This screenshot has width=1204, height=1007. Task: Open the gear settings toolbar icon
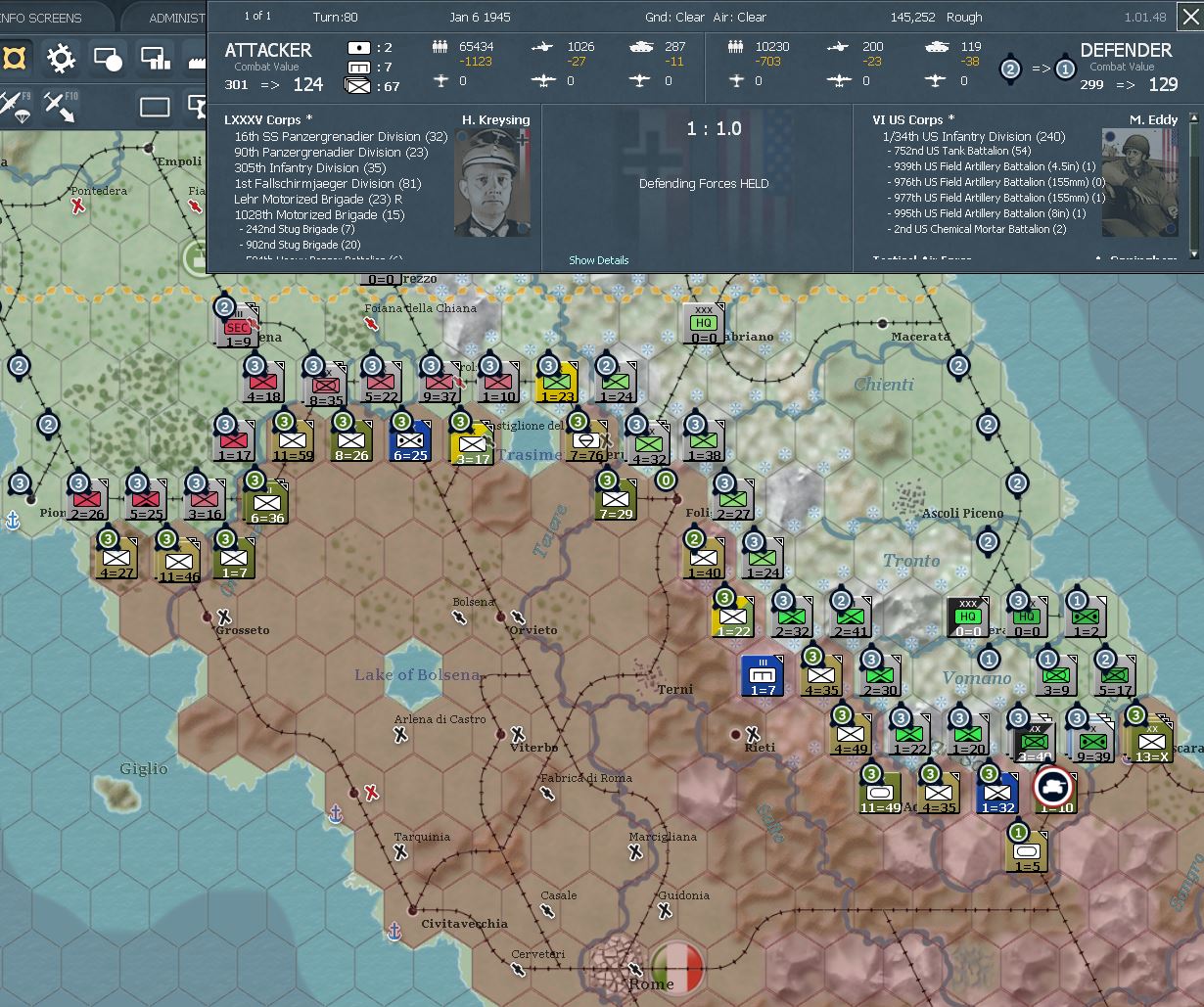pos(62,59)
